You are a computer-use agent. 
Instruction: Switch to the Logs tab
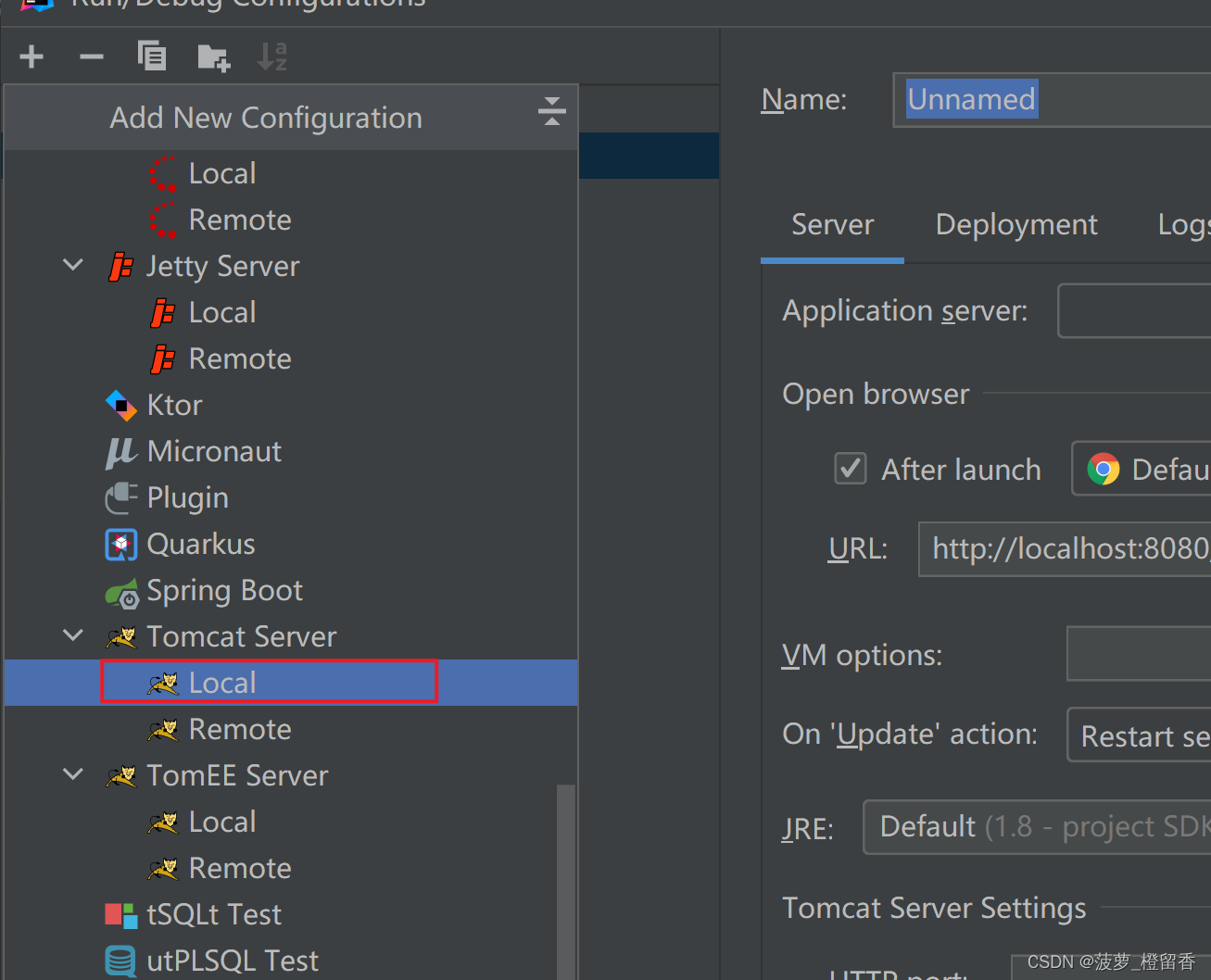point(1184,225)
